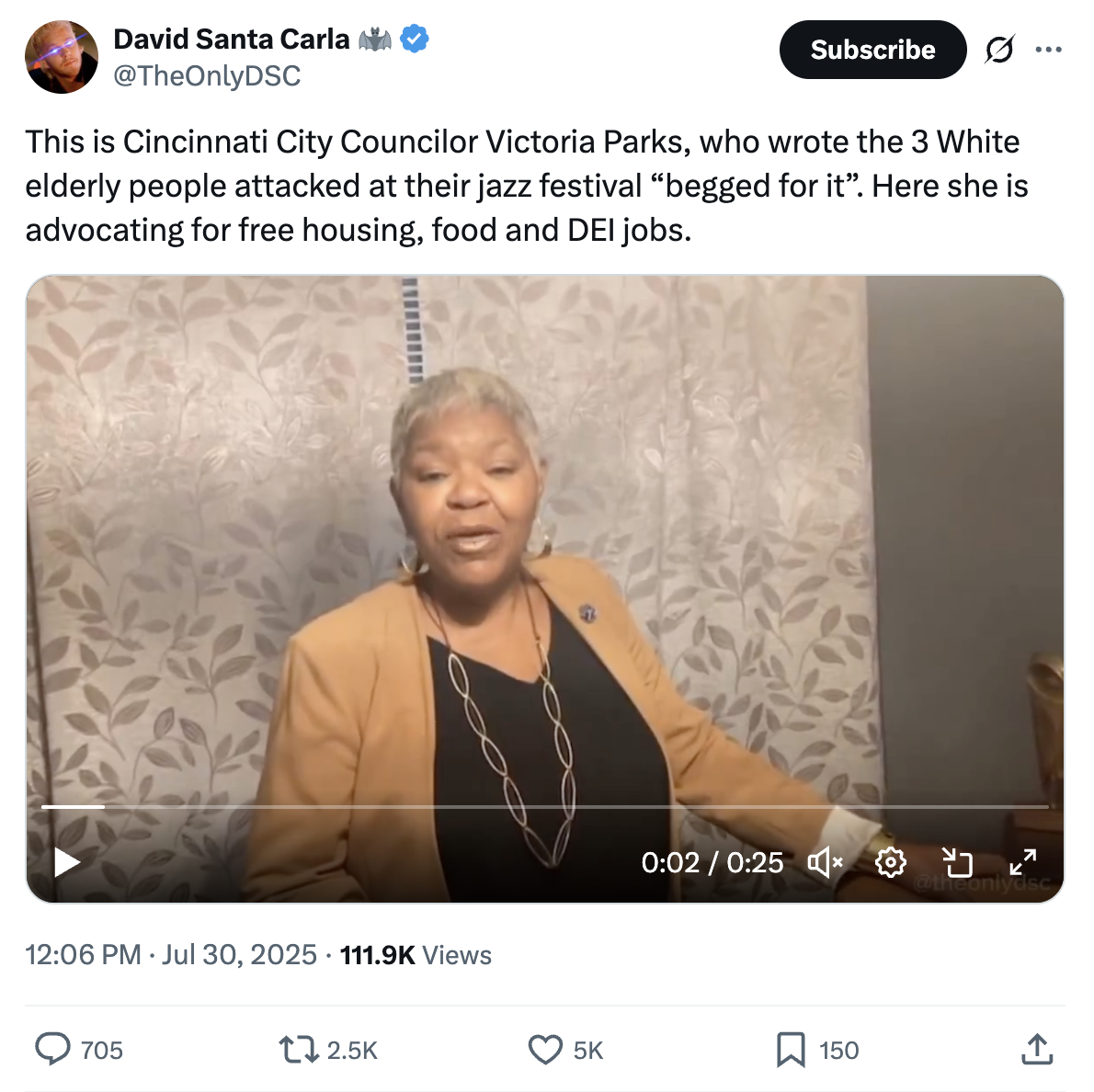1094x1092 pixels.
Task: Like the post with heart icon
Action: point(545,1049)
